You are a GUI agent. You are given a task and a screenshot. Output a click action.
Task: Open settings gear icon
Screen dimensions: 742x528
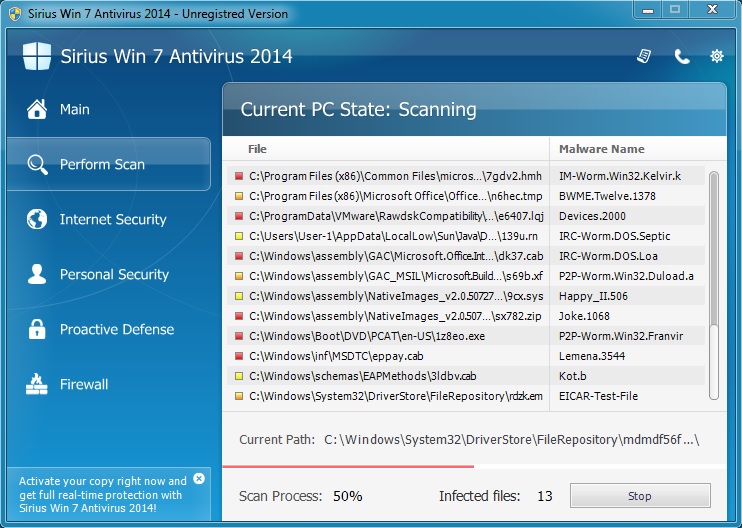click(x=716, y=56)
